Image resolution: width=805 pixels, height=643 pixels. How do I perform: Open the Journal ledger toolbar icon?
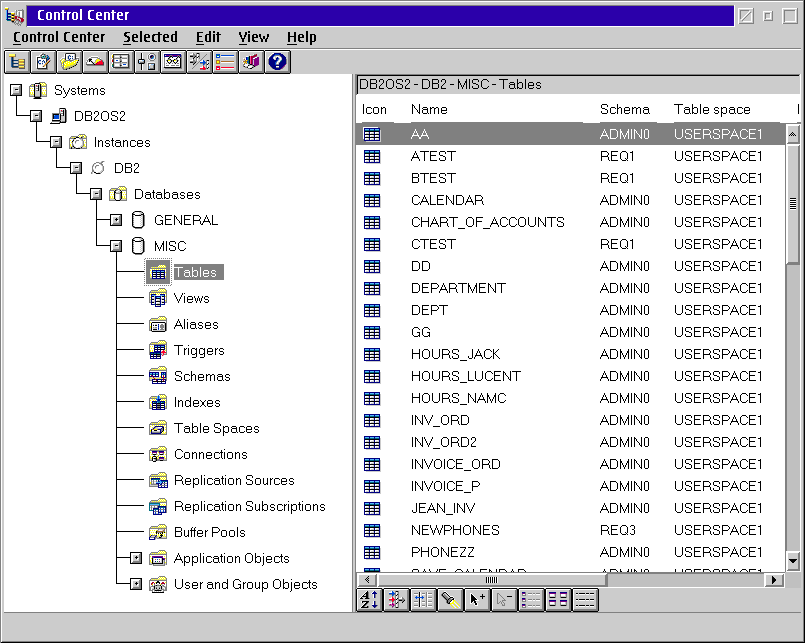tap(121, 62)
